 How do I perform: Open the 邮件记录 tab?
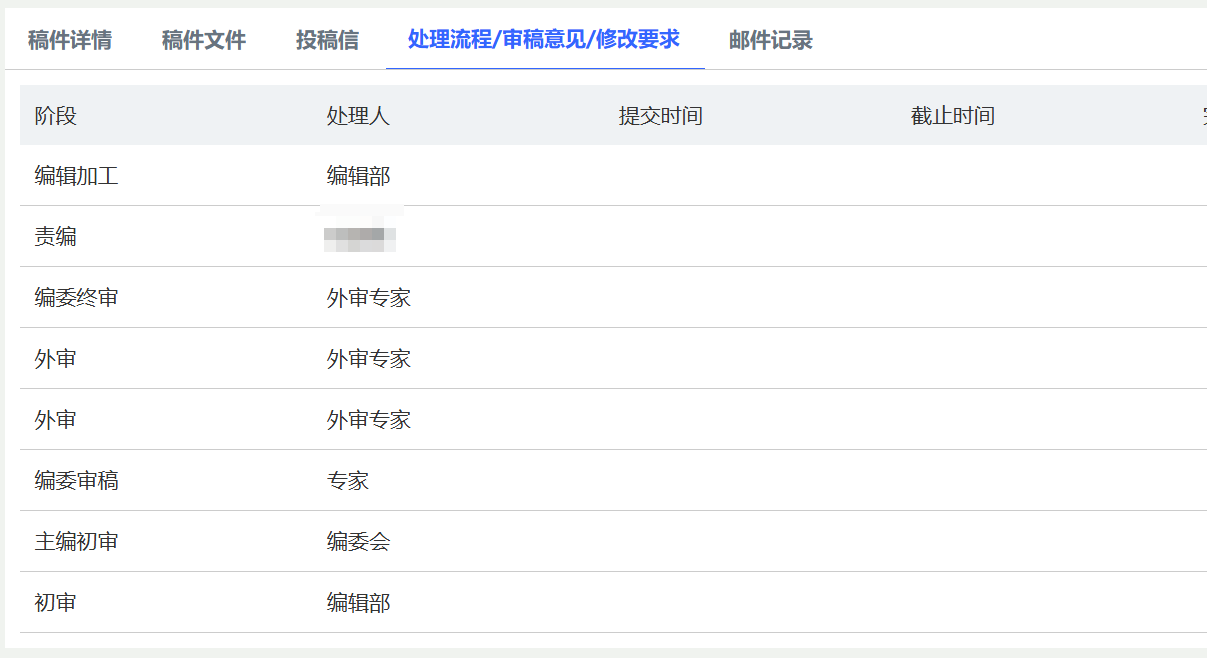coord(770,40)
